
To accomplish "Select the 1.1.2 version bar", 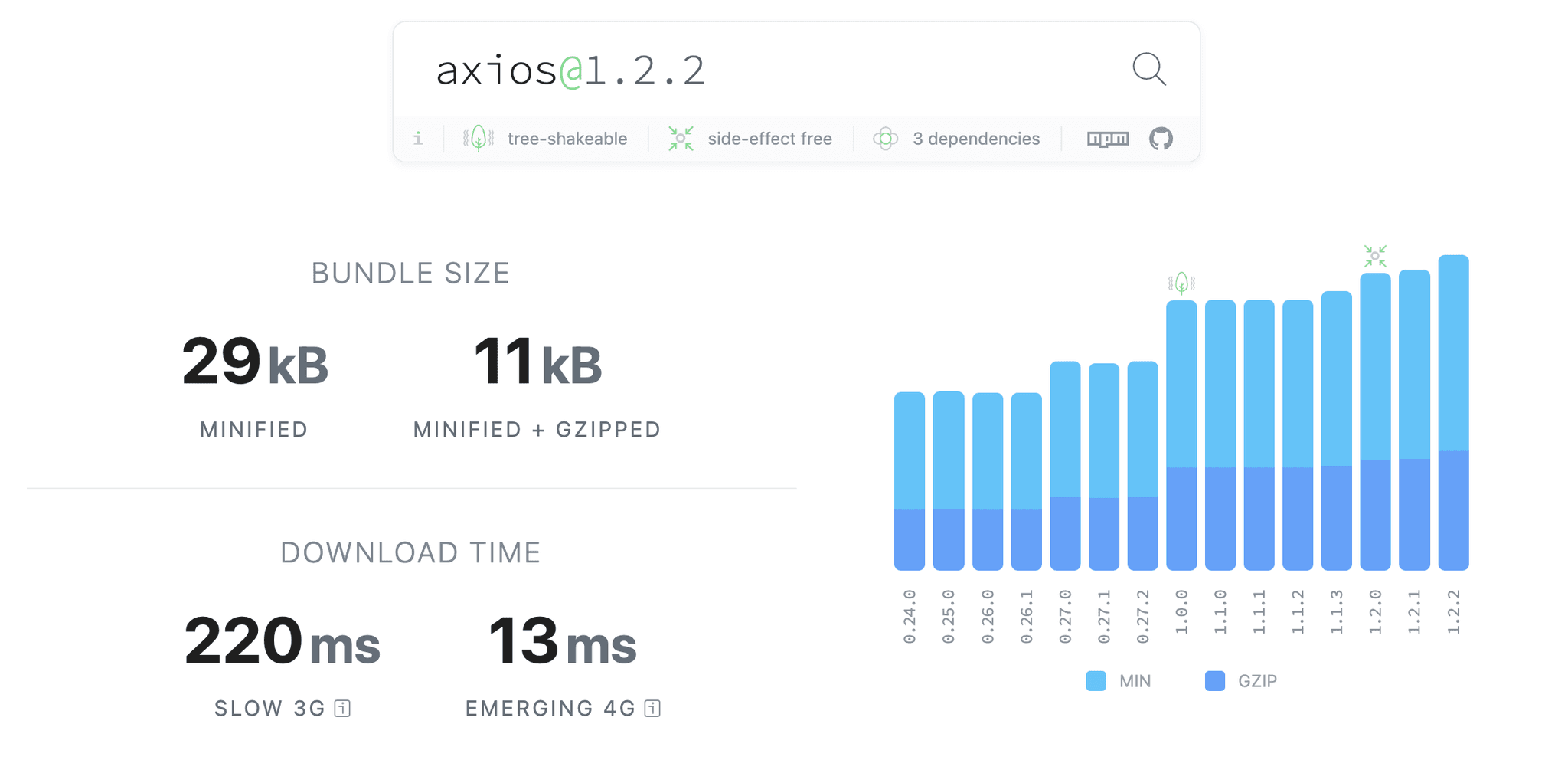I will (x=1298, y=435).
